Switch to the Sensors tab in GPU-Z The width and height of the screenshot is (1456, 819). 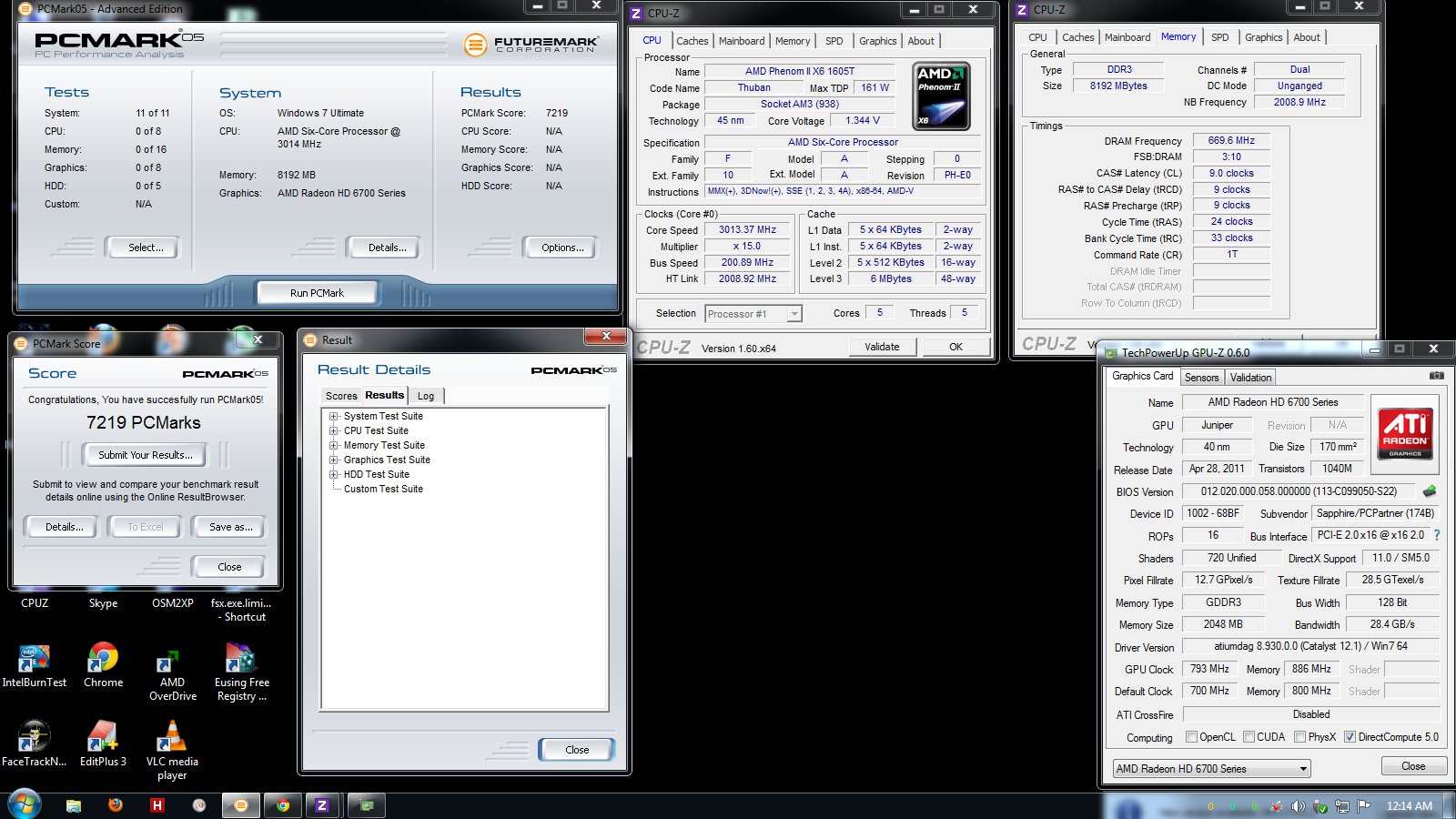[x=1201, y=378]
